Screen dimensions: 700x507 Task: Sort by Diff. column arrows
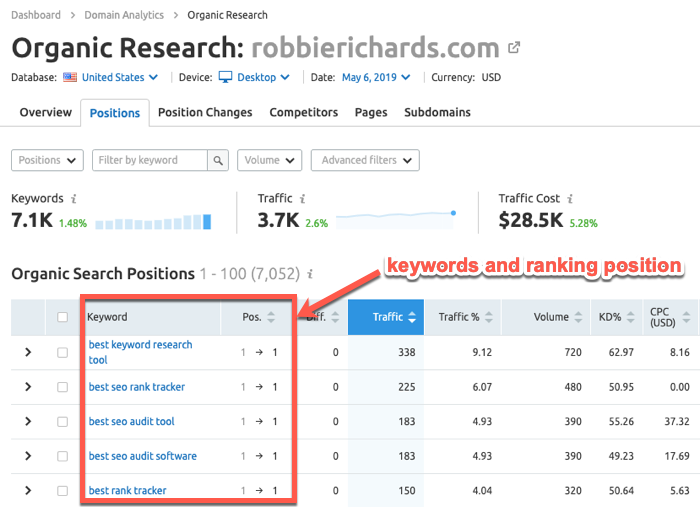(335, 317)
